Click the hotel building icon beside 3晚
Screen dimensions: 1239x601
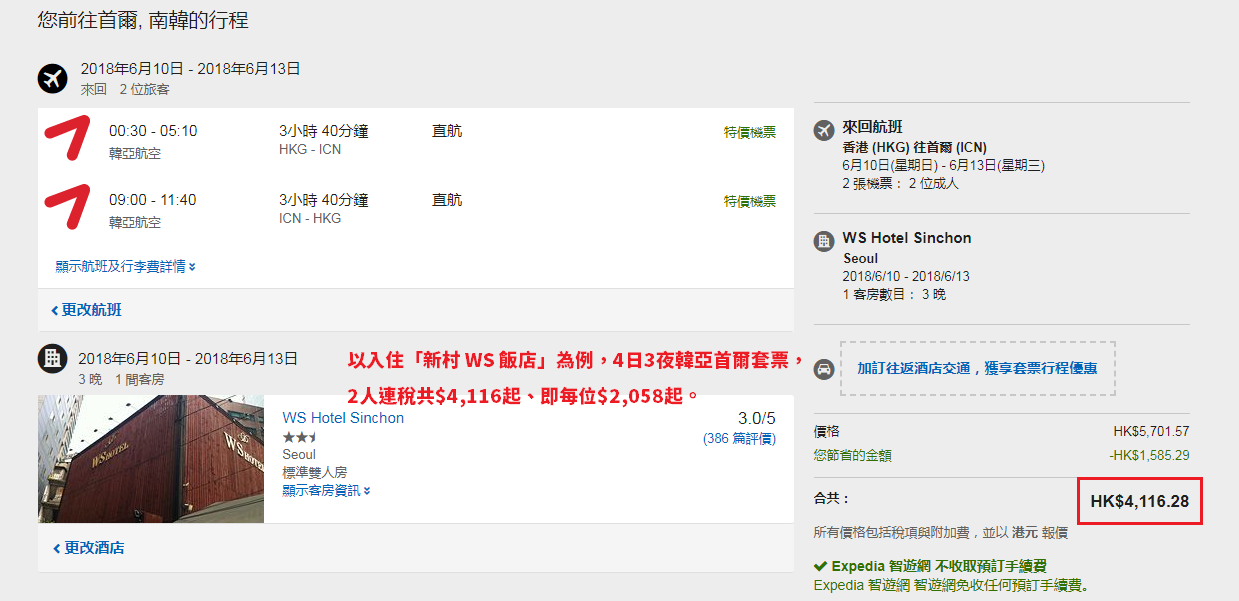point(52,358)
